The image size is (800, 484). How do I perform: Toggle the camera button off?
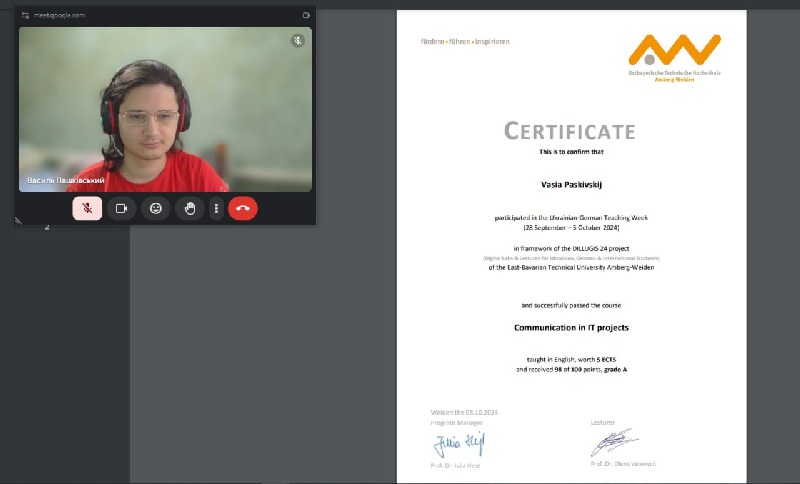click(x=121, y=208)
